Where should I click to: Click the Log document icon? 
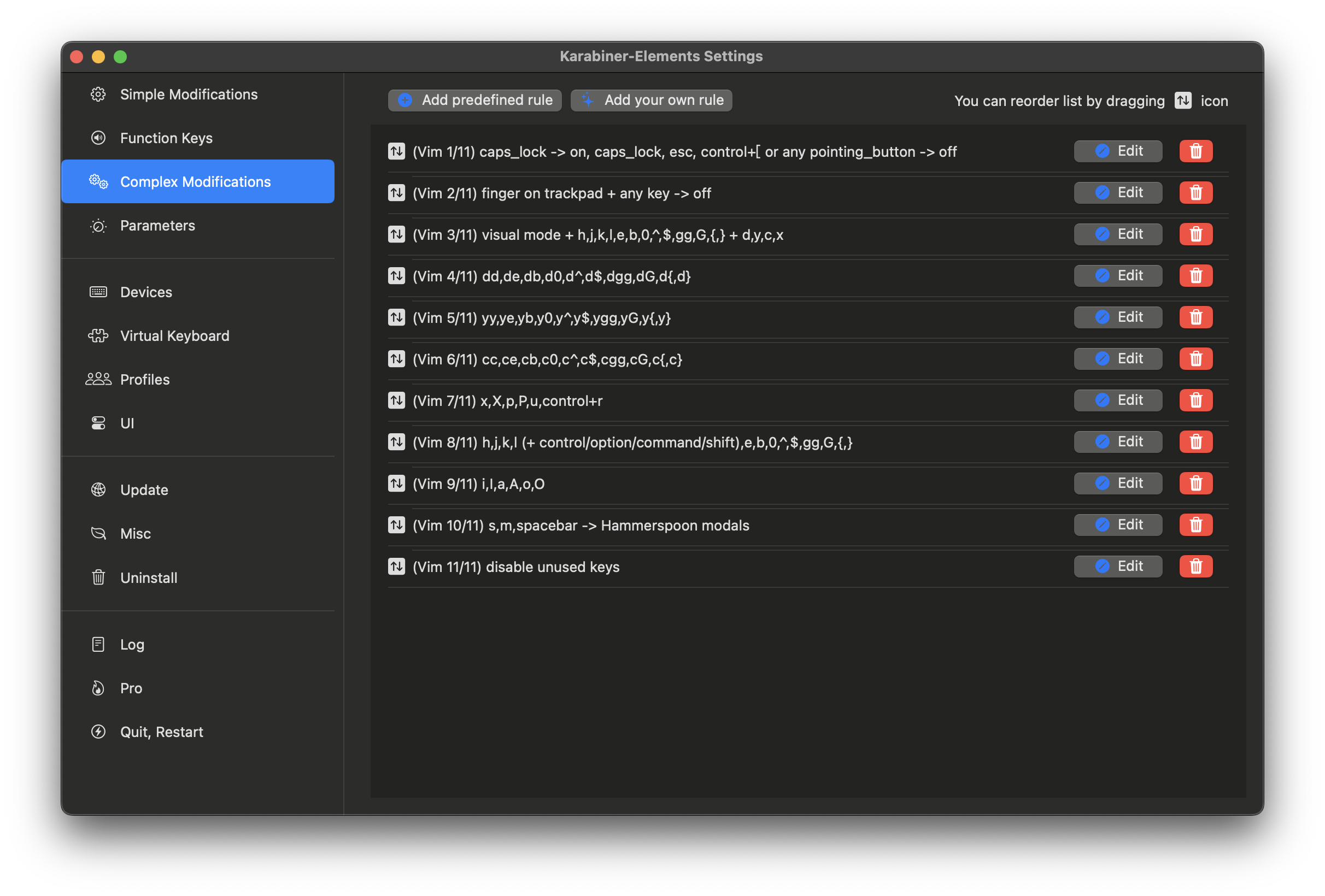[x=98, y=644]
